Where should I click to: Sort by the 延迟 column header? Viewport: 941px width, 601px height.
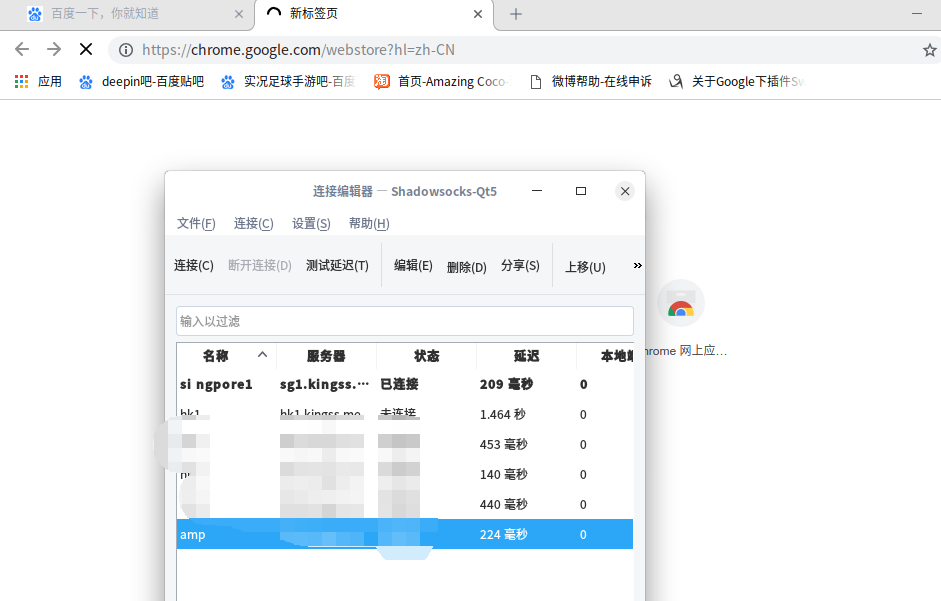526,356
